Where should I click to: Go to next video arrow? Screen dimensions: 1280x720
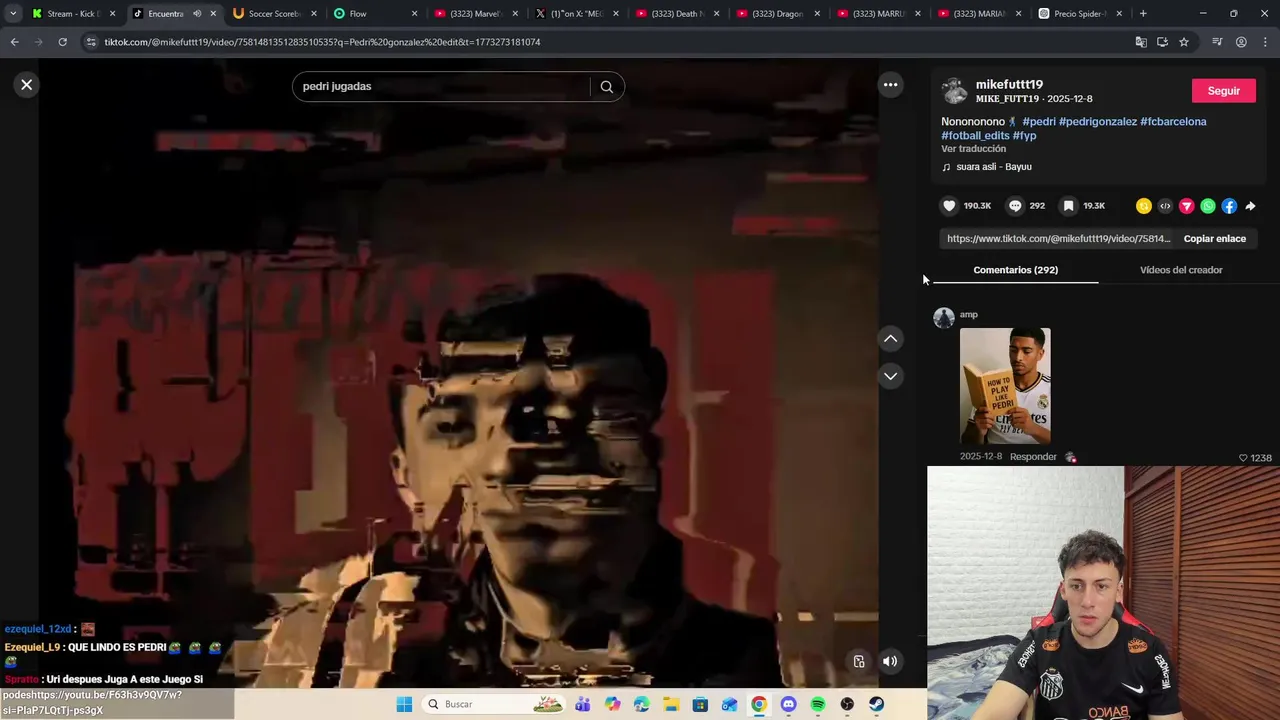coord(890,376)
